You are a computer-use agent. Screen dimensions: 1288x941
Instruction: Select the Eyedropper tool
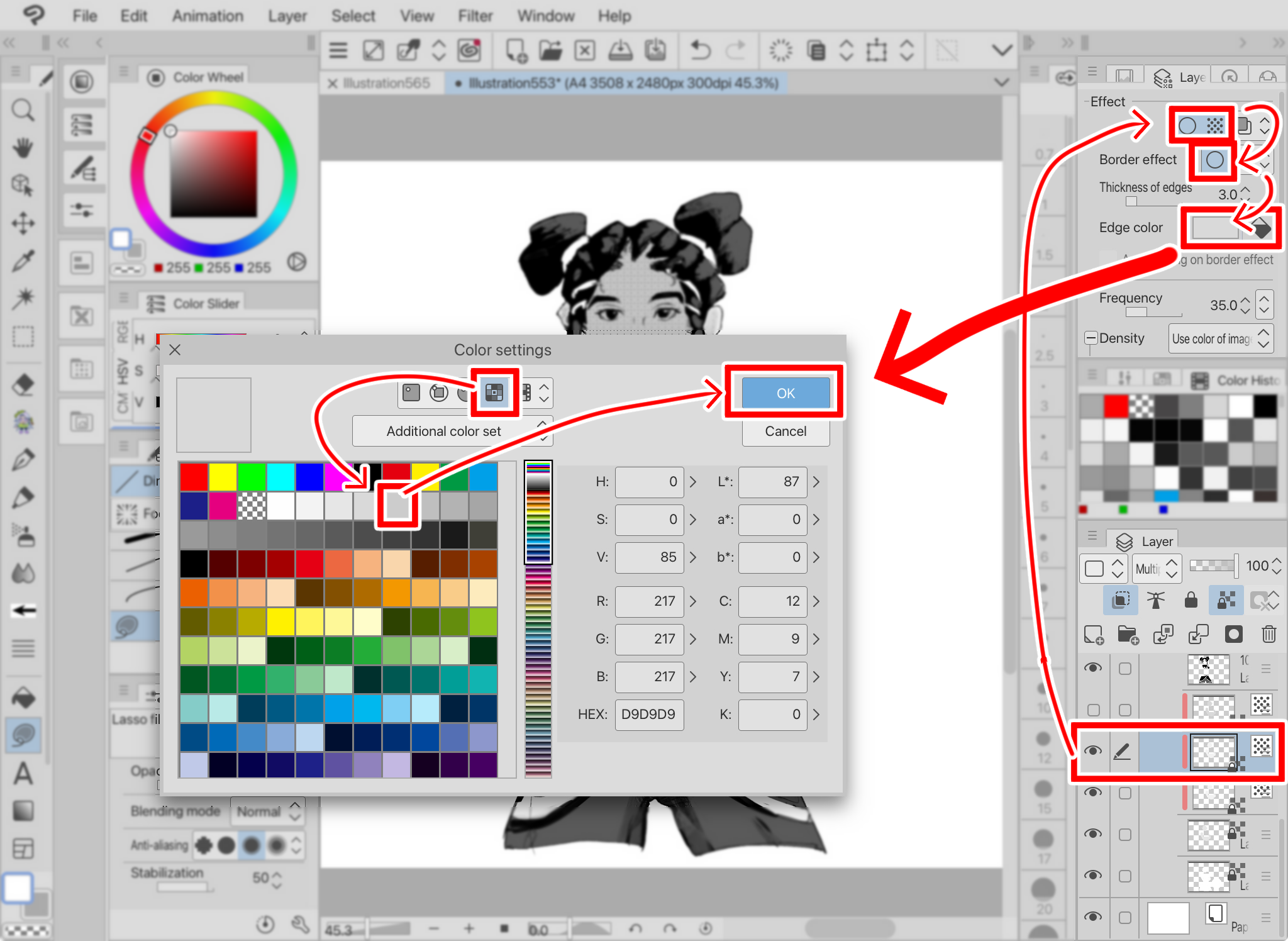(23, 260)
